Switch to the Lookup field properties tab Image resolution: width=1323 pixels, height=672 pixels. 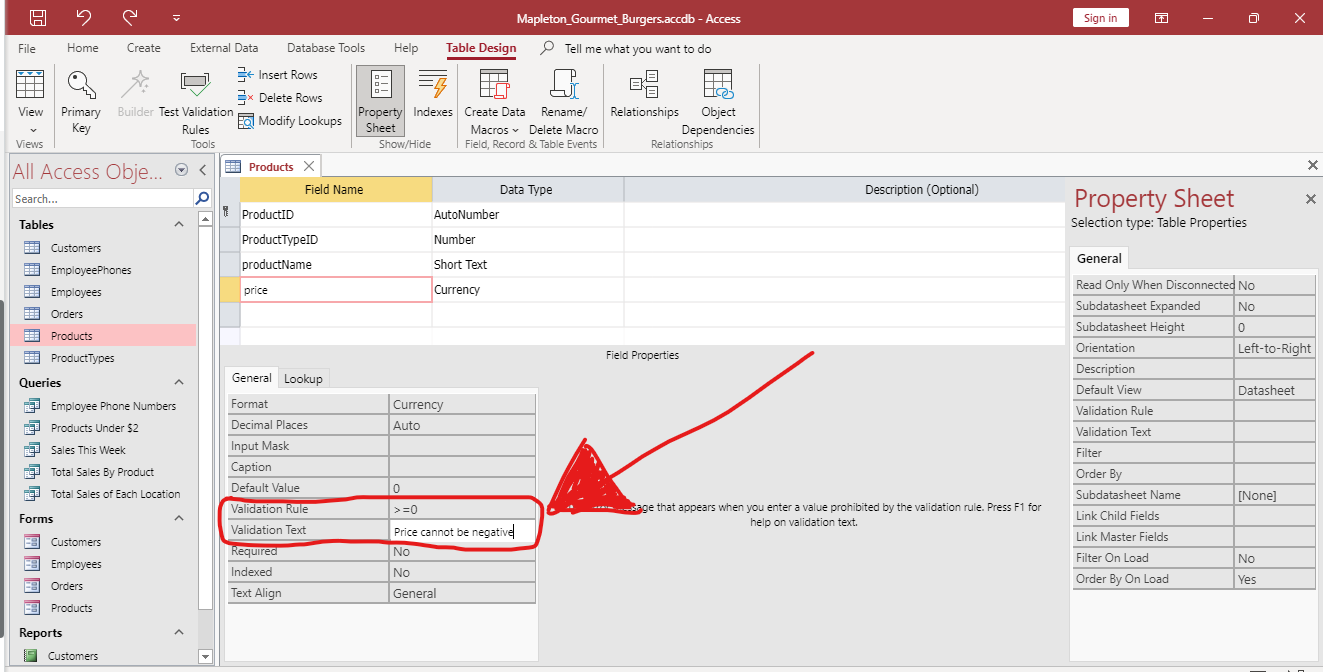303,378
